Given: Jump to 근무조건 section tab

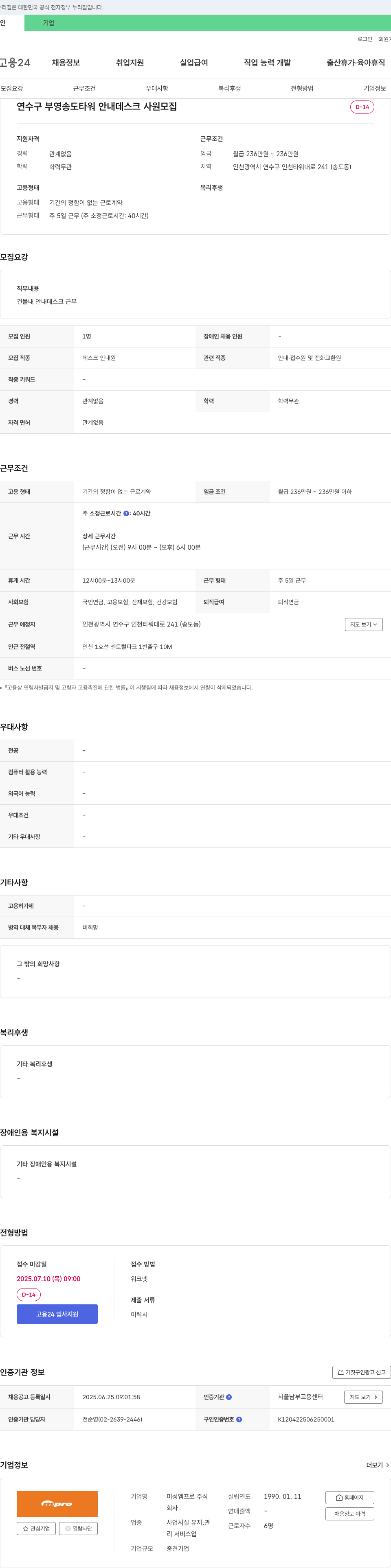Looking at the screenshot, I should point(84,88).
